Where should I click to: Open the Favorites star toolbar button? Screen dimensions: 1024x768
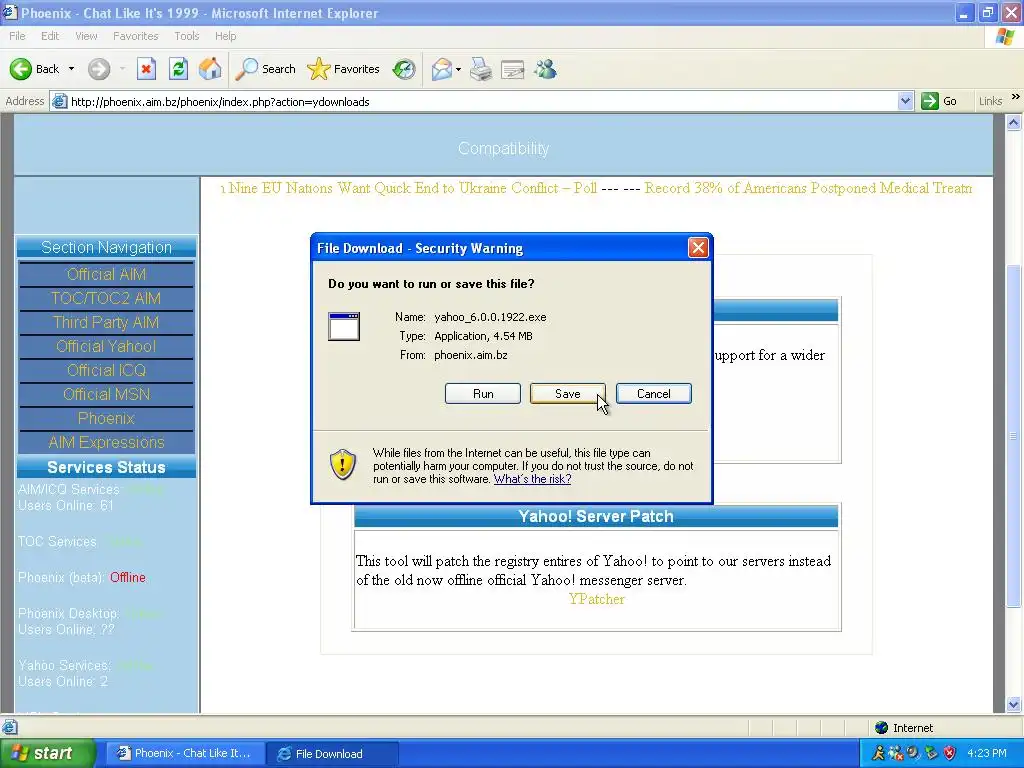pyautogui.click(x=344, y=69)
